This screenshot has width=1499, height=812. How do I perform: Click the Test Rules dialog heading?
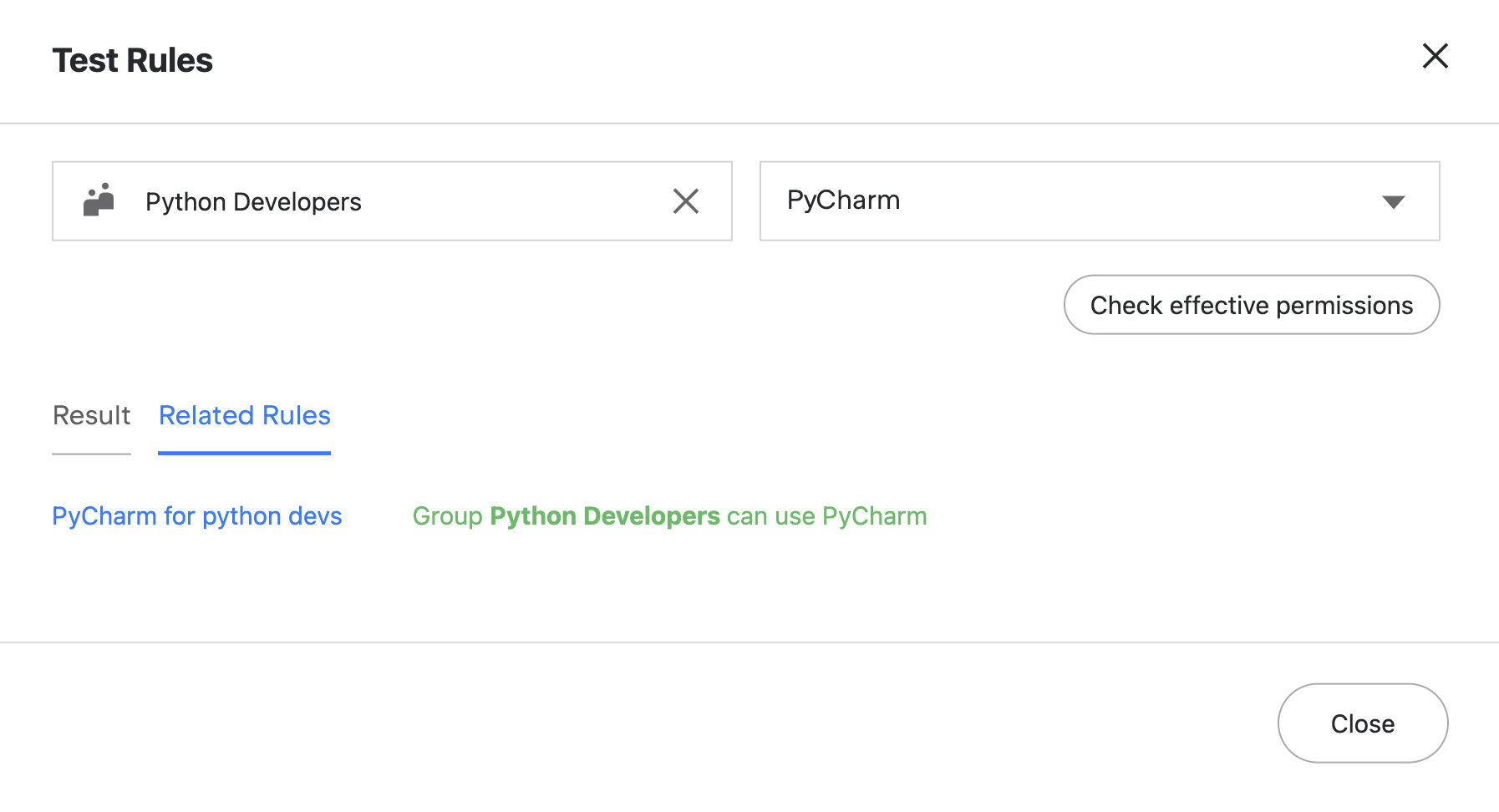coord(132,60)
